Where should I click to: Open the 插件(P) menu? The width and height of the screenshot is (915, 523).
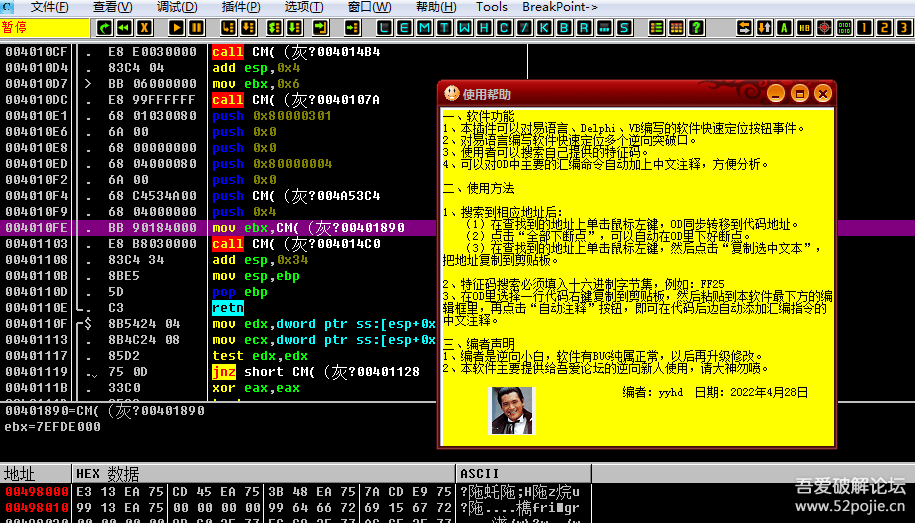click(240, 7)
